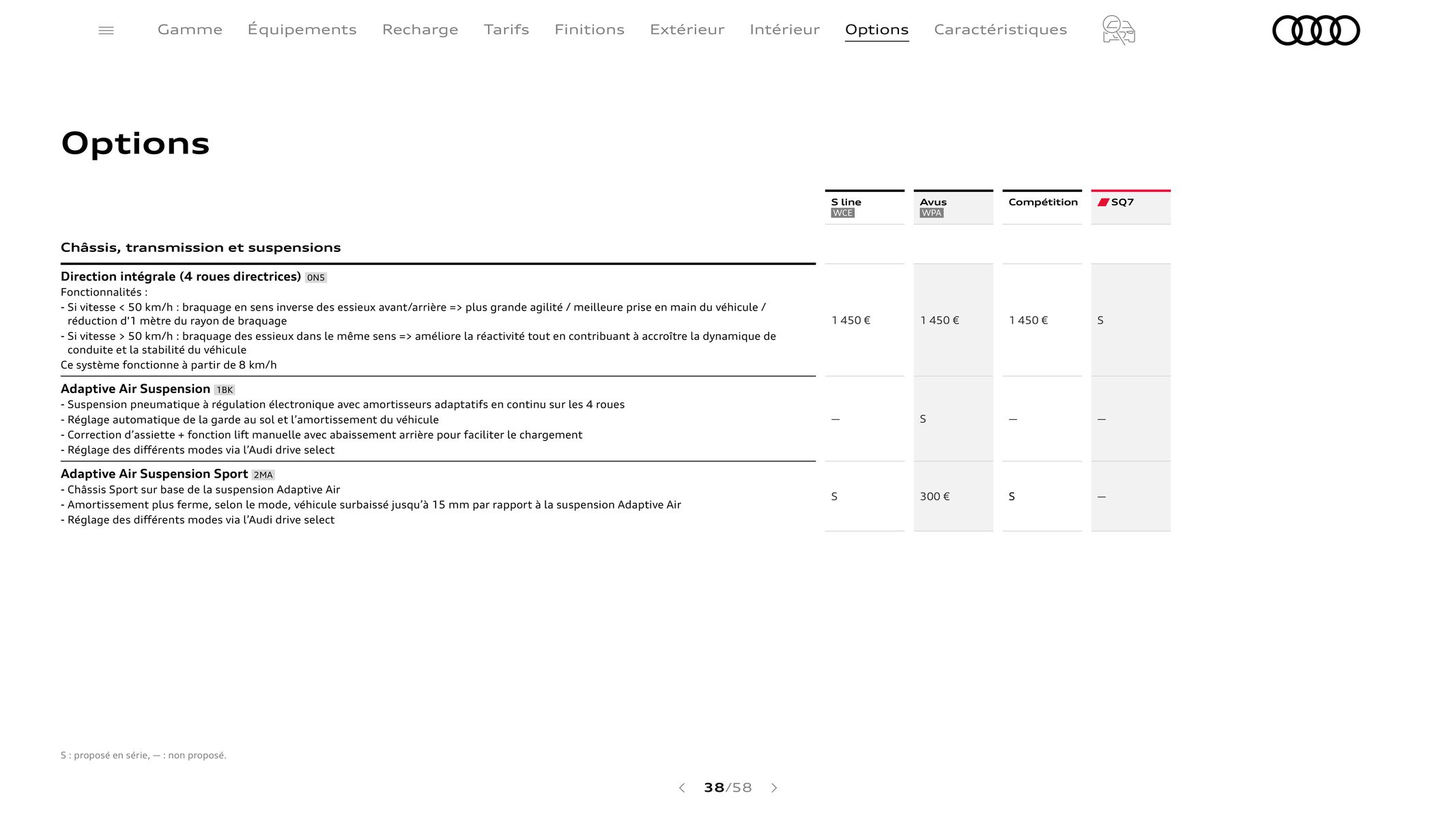This screenshot has width=1456, height=819.
Task: Click the 1BK option code
Action: [225, 390]
